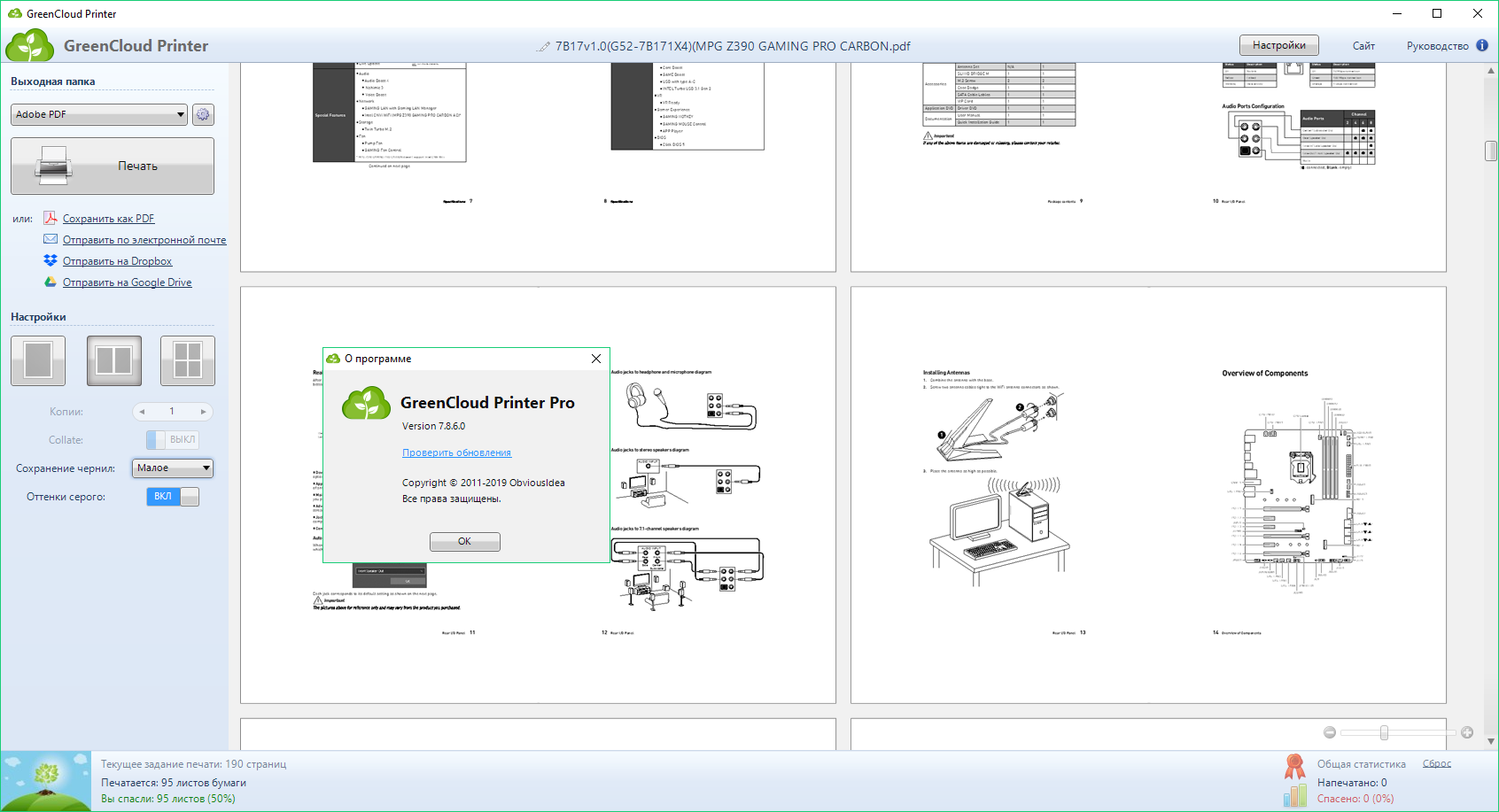
Task: Click the award ribbon statistics icon
Action: coord(1294,766)
